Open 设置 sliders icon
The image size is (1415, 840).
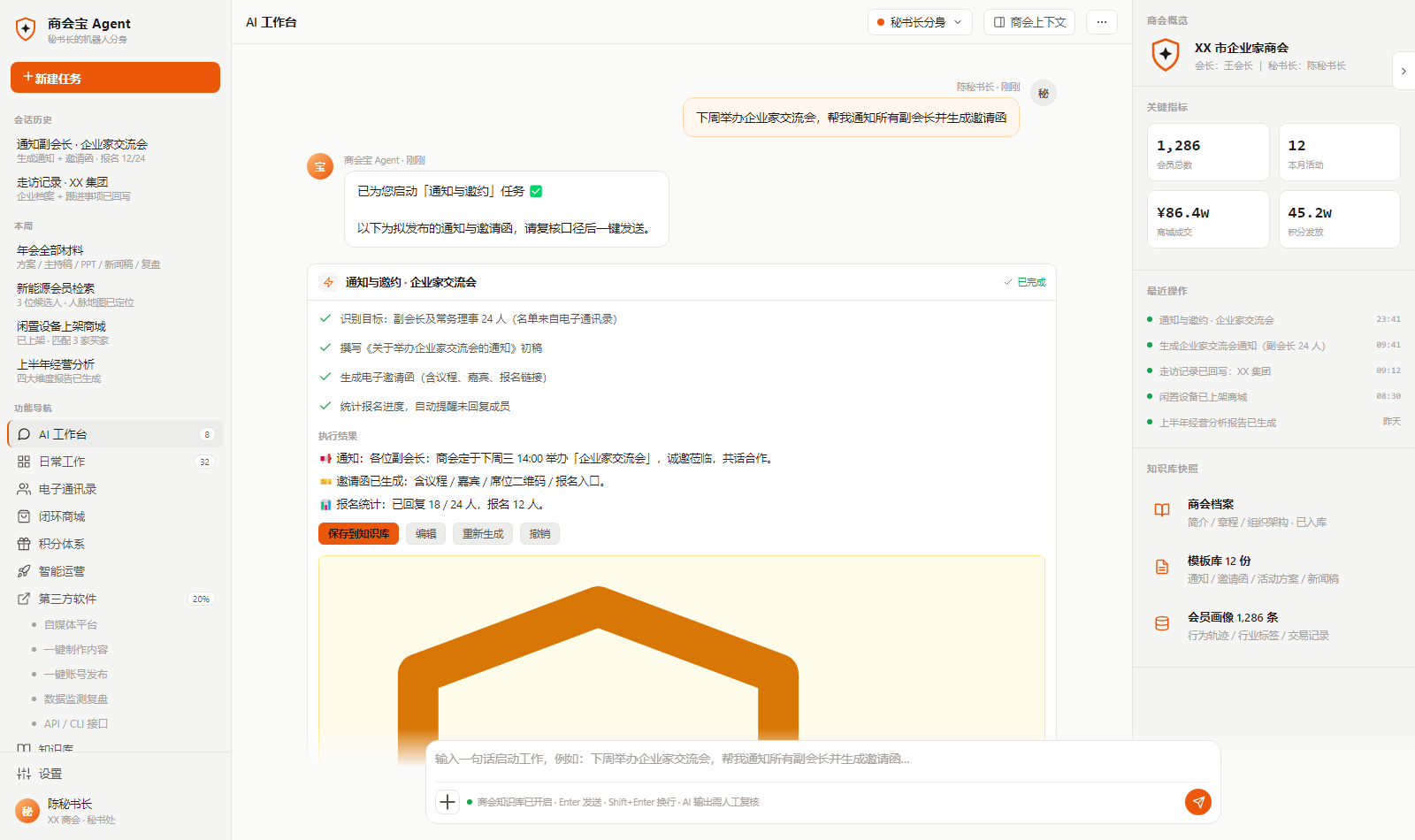[x=24, y=774]
